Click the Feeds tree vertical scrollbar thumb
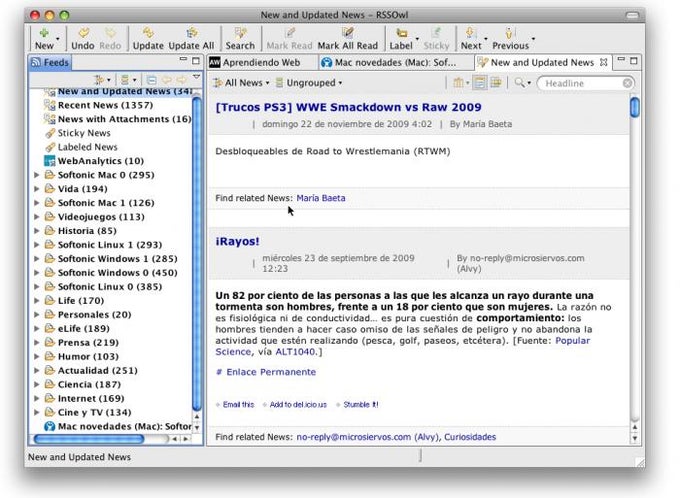 [x=196, y=253]
